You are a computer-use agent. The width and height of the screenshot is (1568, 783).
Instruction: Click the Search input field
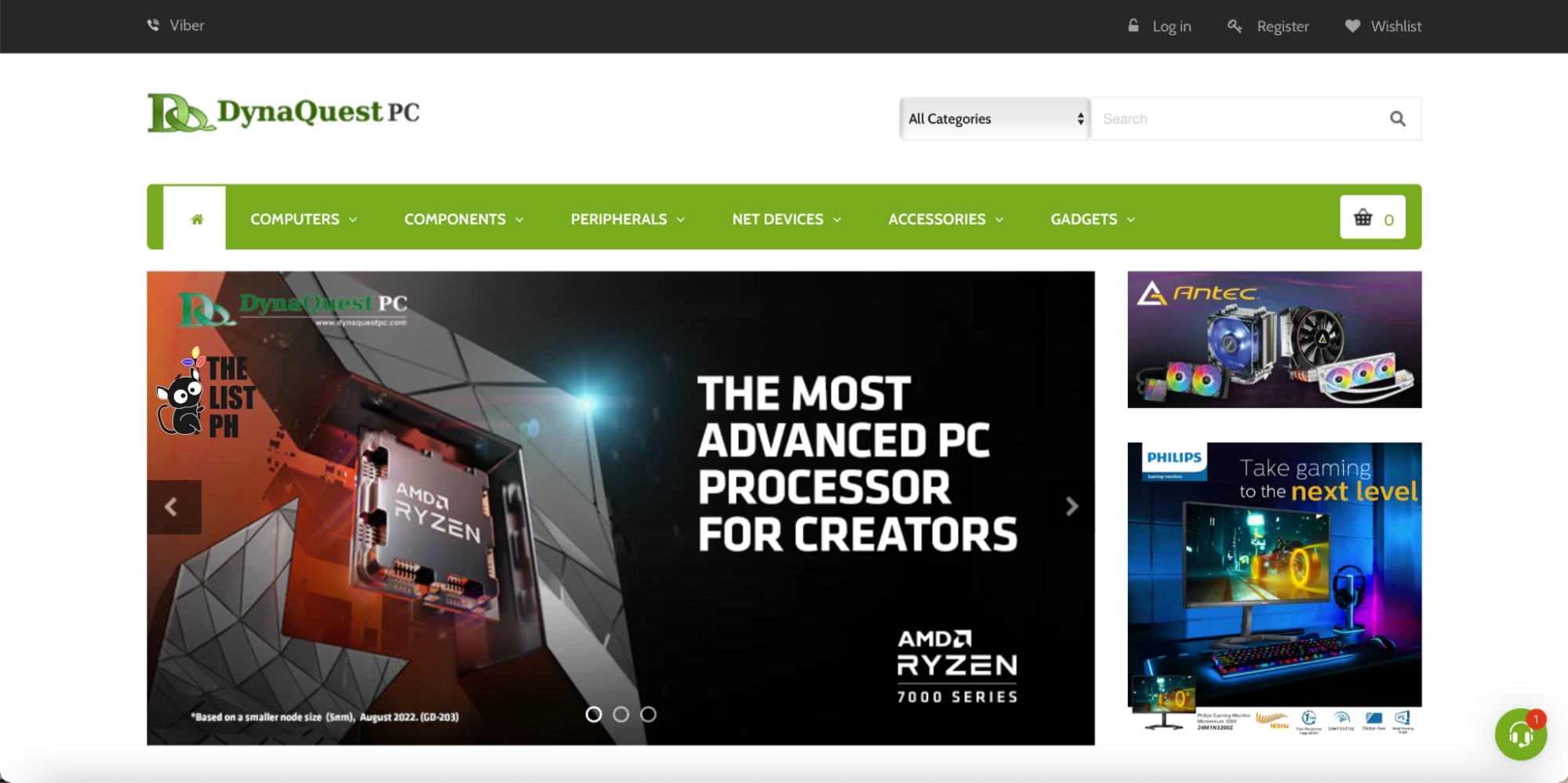pyautogui.click(x=1239, y=118)
